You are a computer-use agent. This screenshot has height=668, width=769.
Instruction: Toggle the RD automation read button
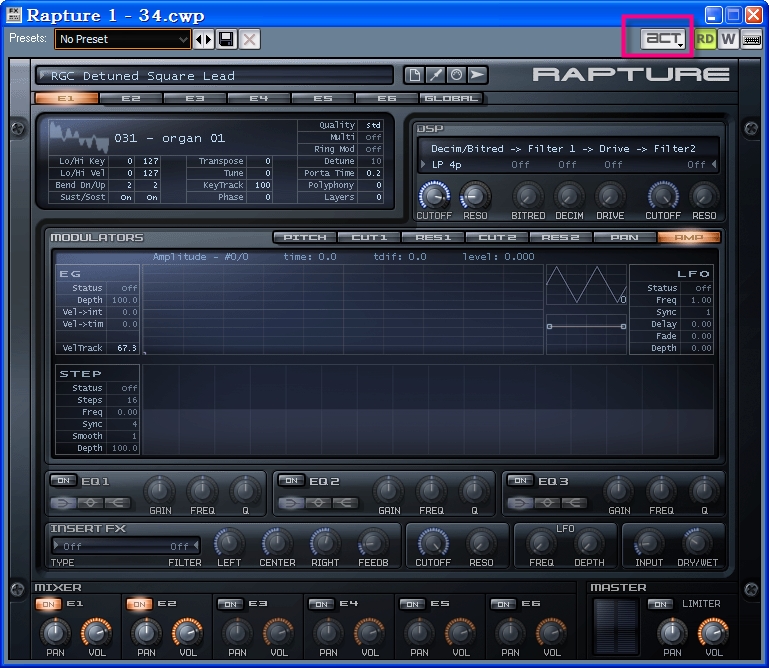coord(705,39)
